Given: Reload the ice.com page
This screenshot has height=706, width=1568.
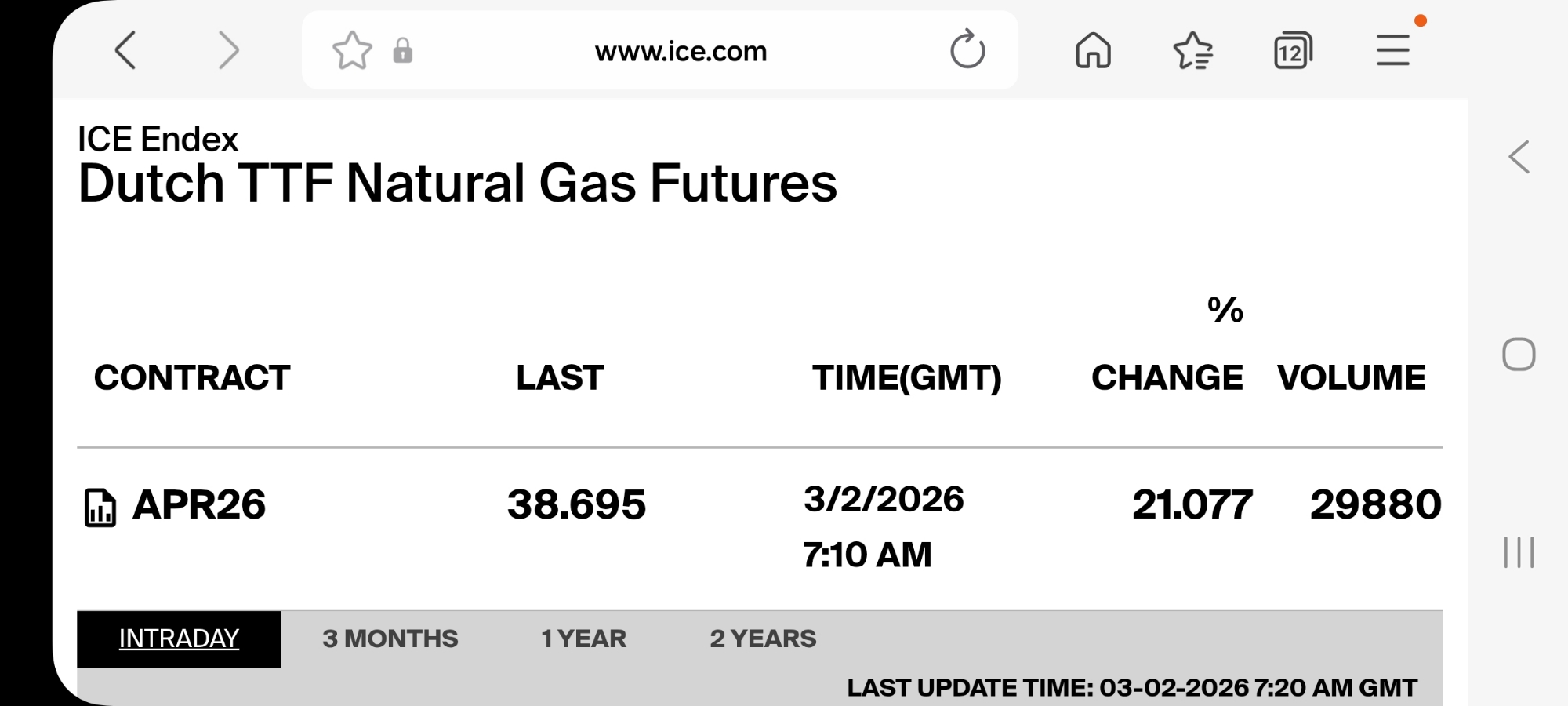Looking at the screenshot, I should [967, 50].
